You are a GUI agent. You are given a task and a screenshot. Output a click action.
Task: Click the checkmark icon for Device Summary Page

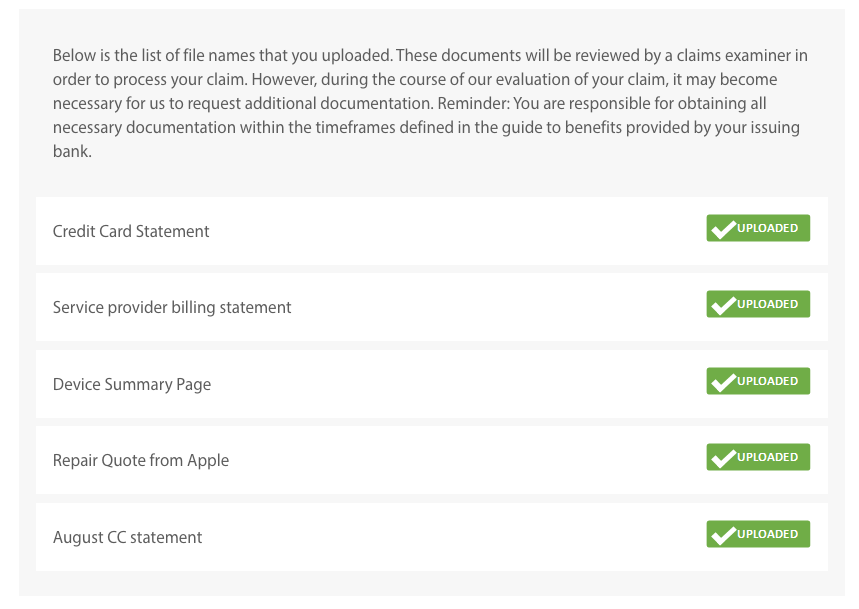click(723, 382)
